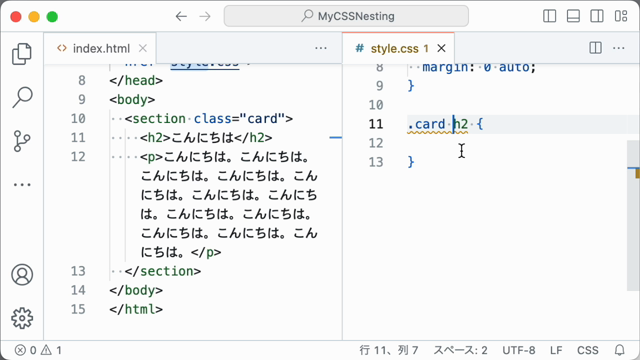Image resolution: width=640 pixels, height=360 pixels.
Task: Show additional activity bar views ellipsis
Action: 22,184
